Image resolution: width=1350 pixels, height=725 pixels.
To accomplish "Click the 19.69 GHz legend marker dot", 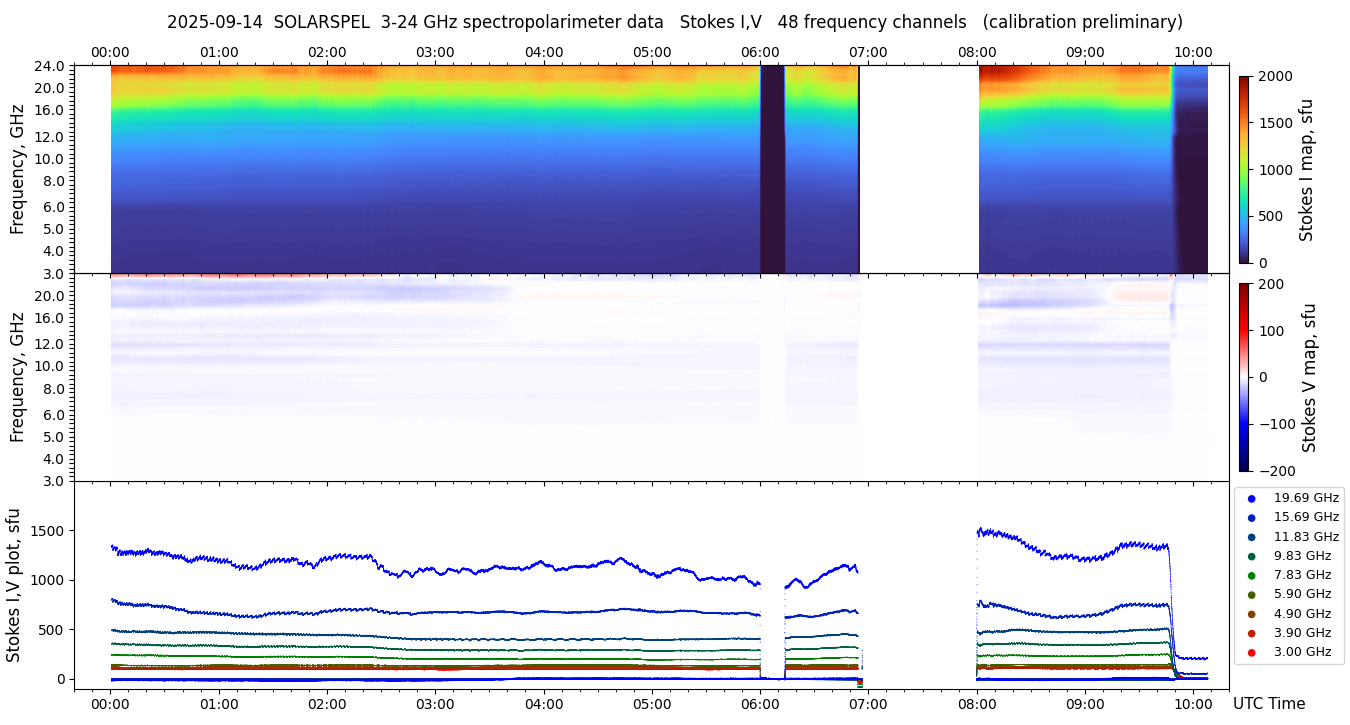I will click(1251, 498).
